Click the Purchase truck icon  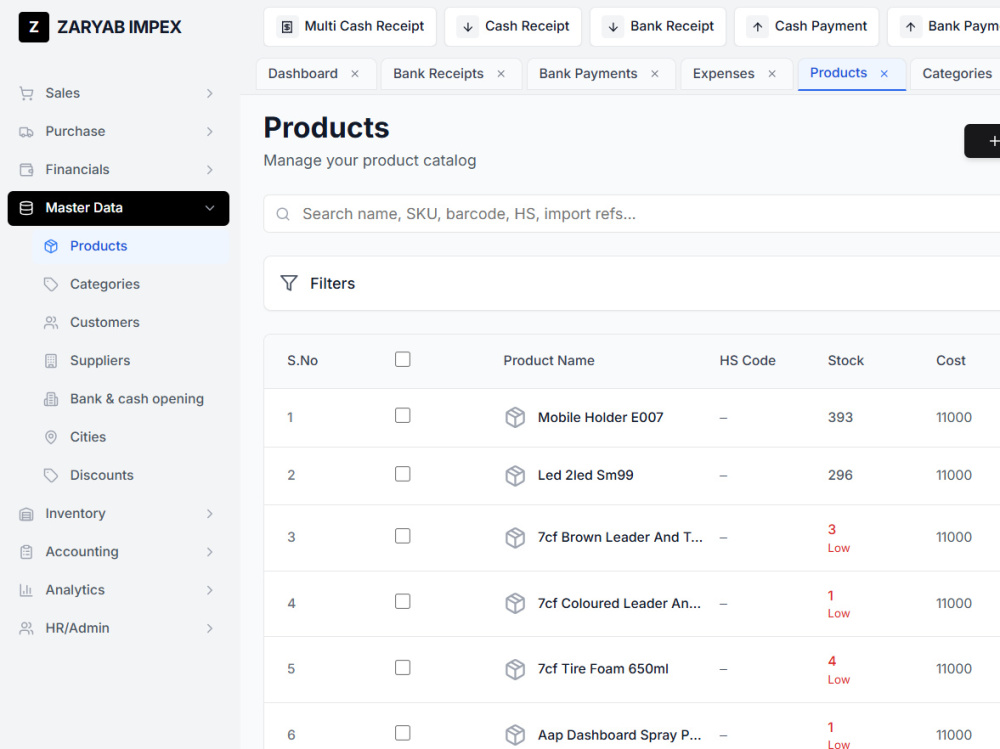(x=26, y=132)
